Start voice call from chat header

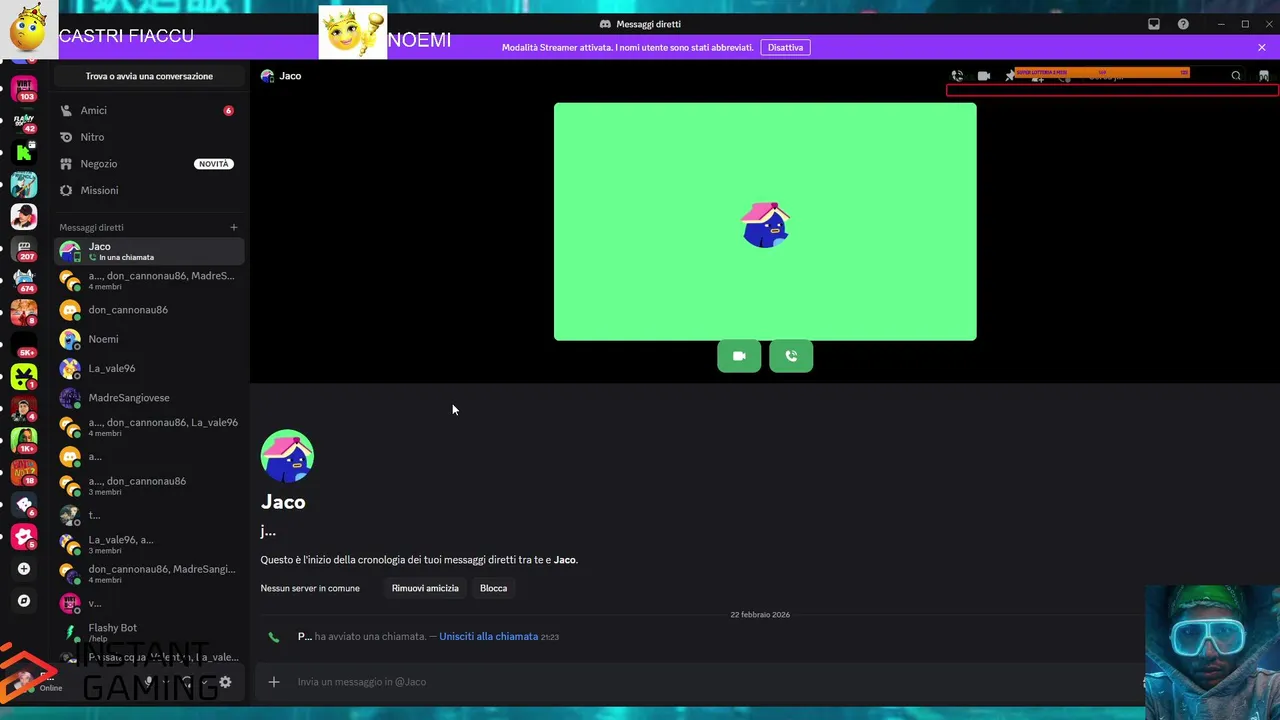[x=957, y=76]
